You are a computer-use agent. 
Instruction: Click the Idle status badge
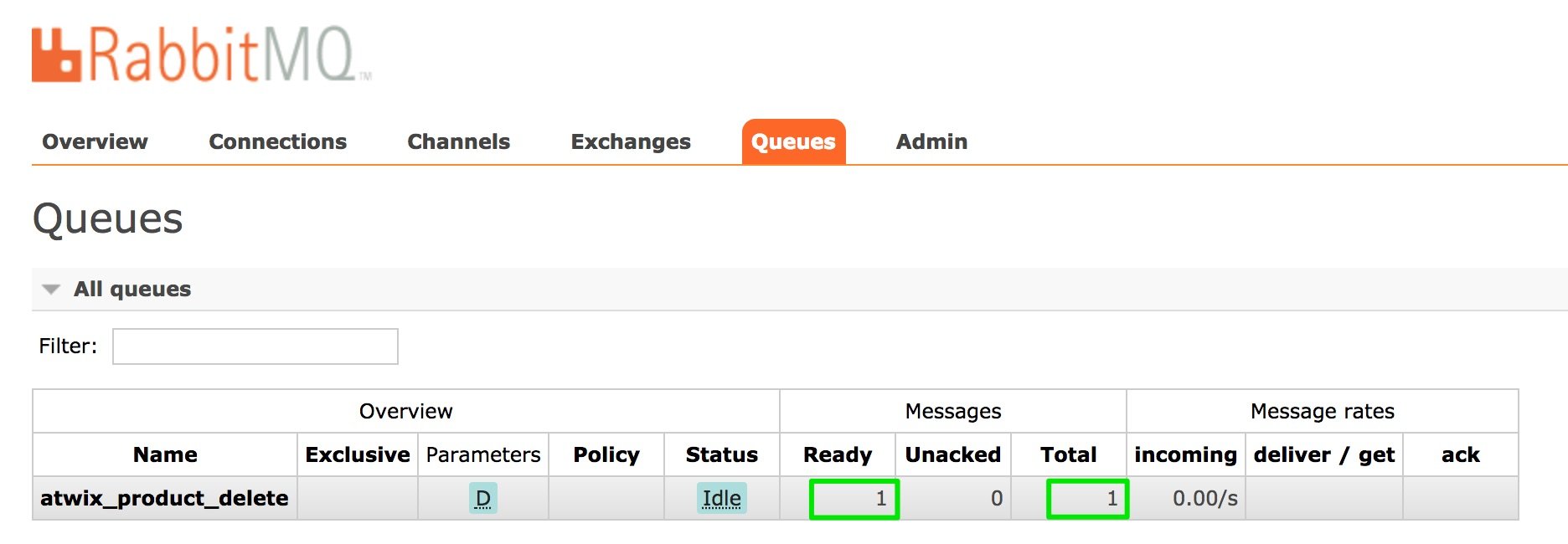click(722, 499)
